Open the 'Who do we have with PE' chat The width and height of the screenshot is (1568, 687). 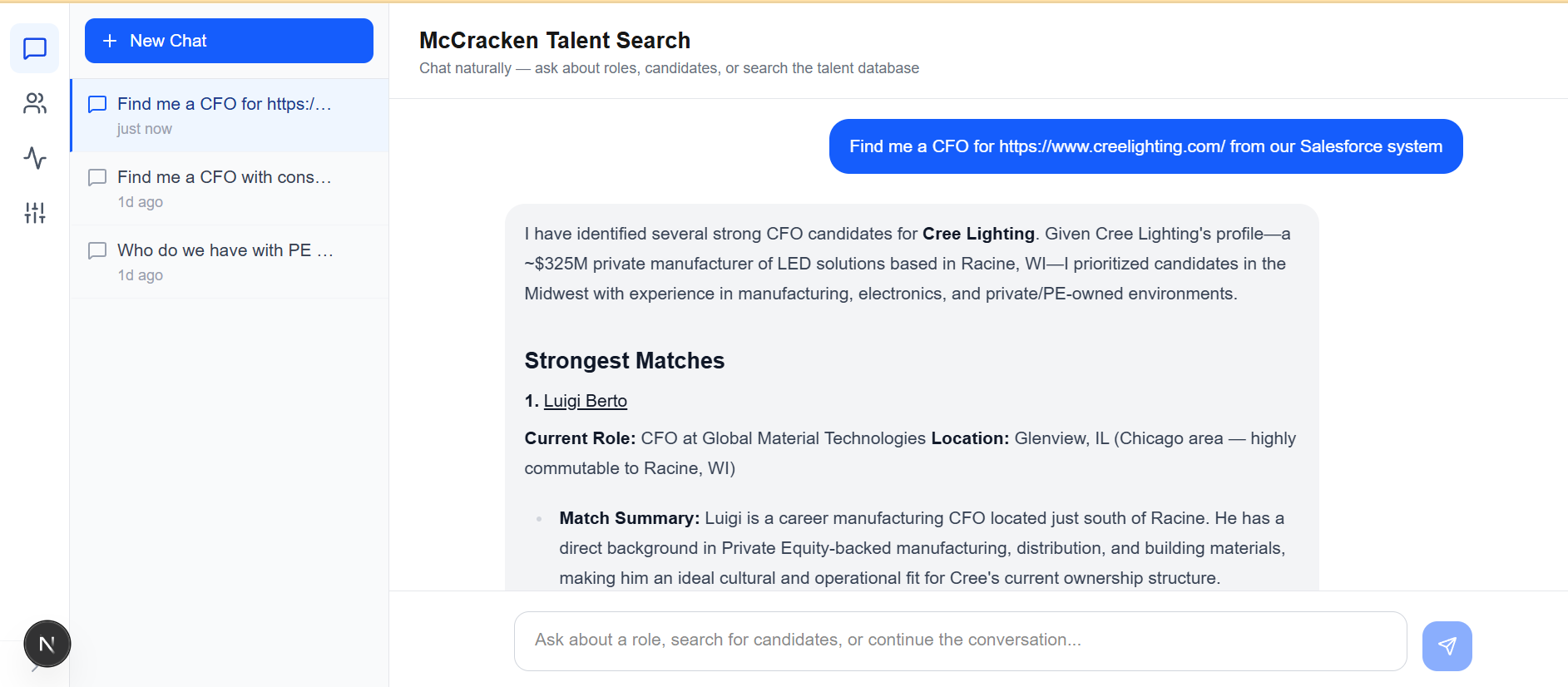225,250
